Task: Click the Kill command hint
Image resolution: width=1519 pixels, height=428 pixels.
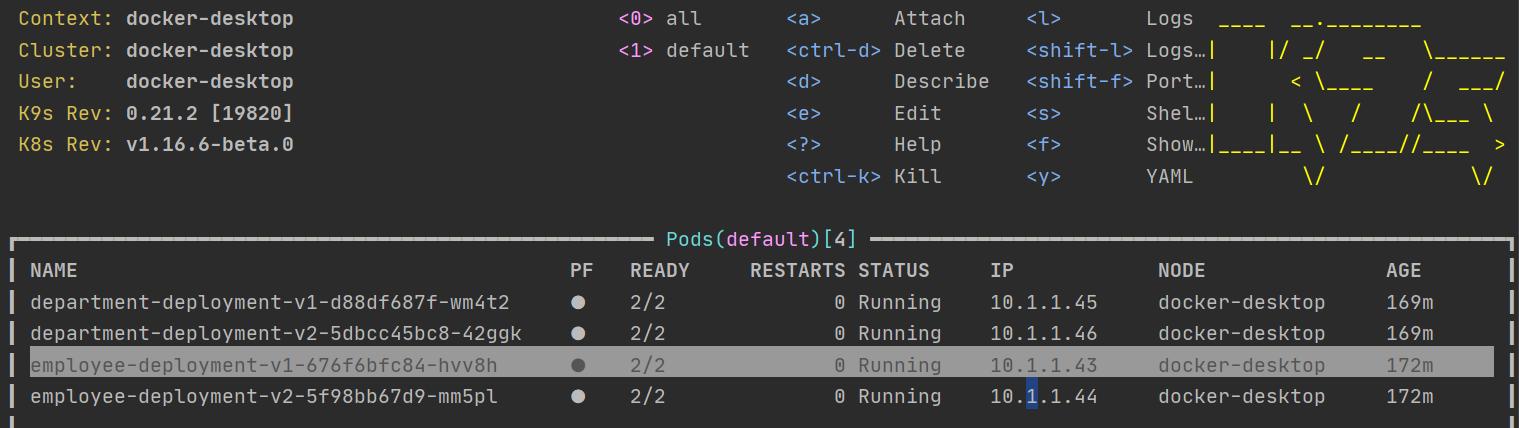Action: click(x=917, y=177)
